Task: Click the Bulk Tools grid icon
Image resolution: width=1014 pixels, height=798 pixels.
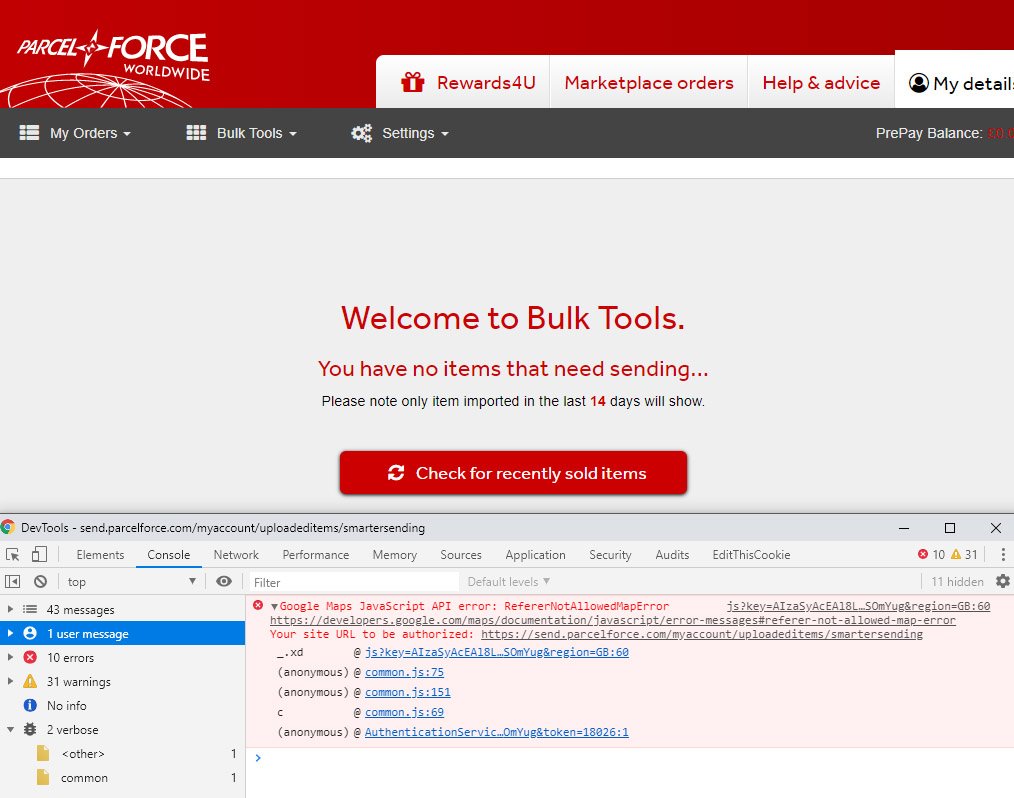Action: coord(196,133)
